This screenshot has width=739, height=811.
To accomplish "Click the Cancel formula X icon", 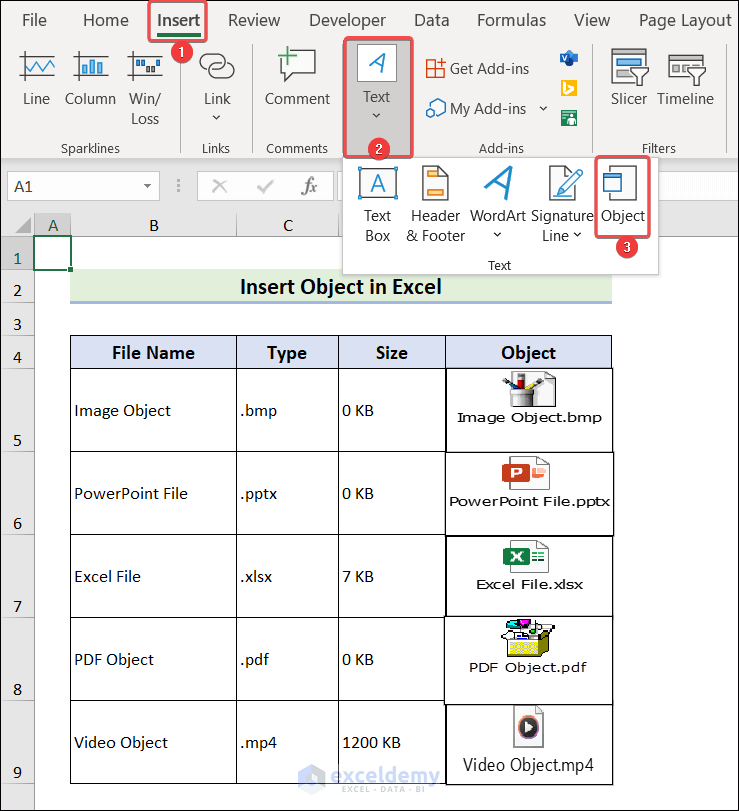I will pyautogui.click(x=219, y=186).
